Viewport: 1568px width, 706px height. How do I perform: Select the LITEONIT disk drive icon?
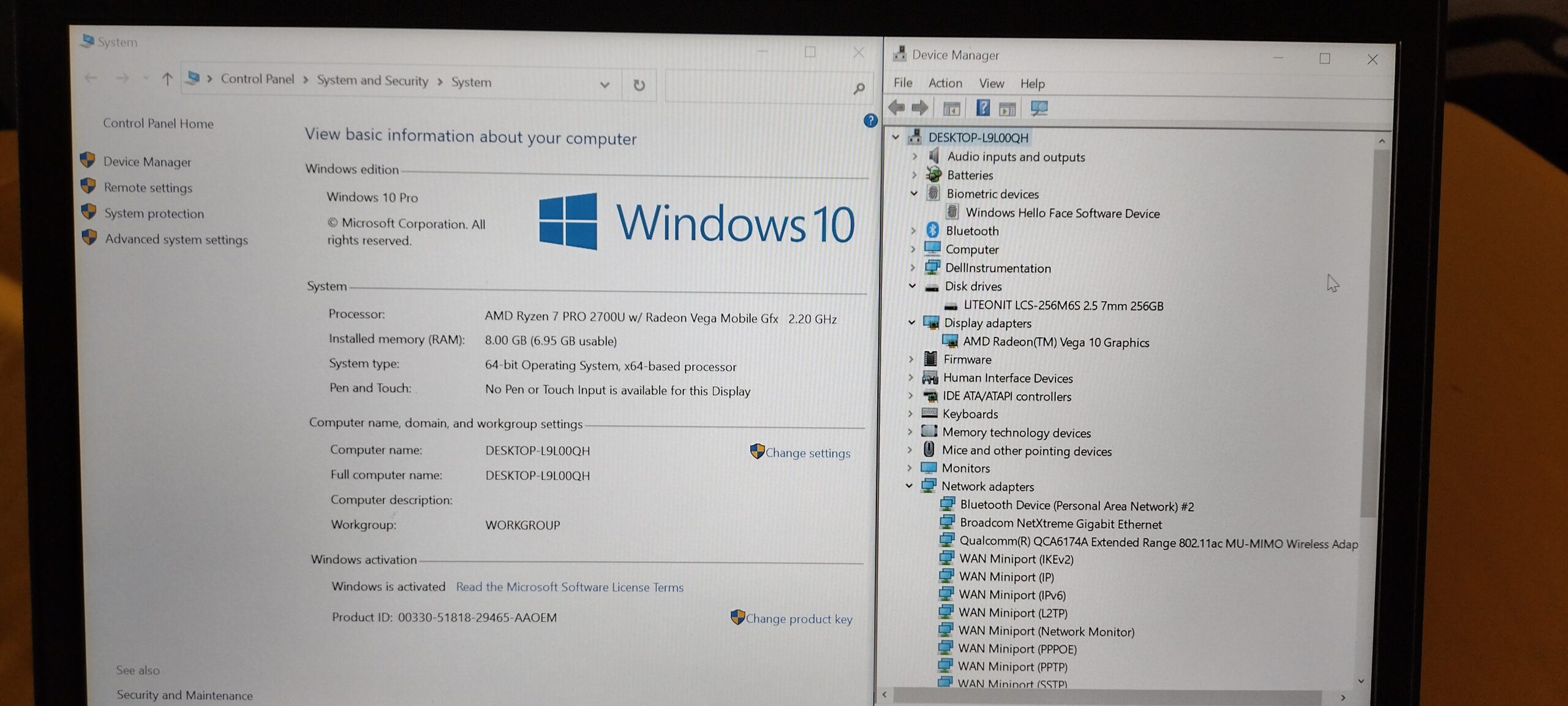tap(951, 305)
